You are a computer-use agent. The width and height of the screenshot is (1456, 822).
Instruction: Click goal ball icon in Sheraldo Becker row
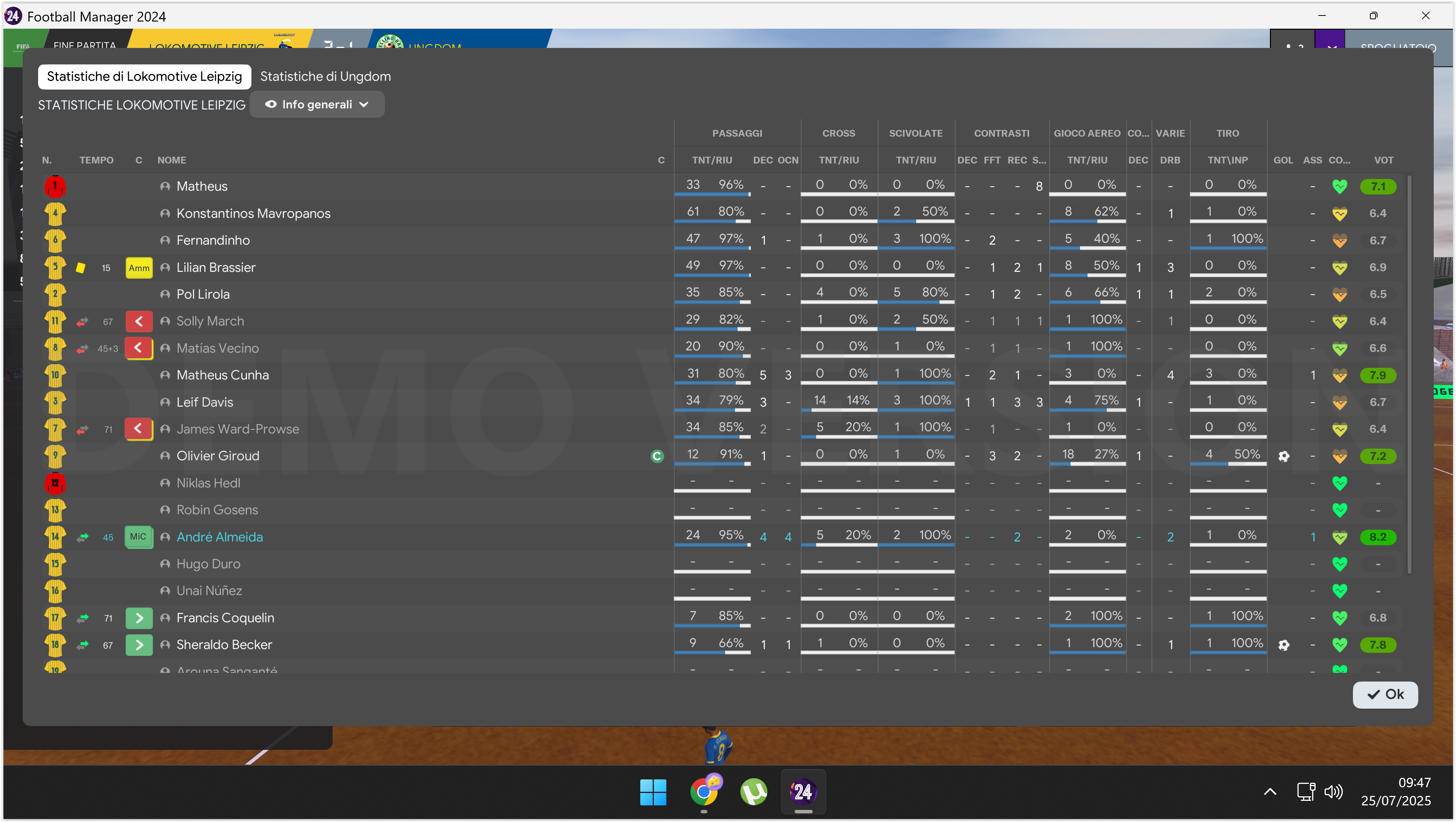click(x=1283, y=645)
